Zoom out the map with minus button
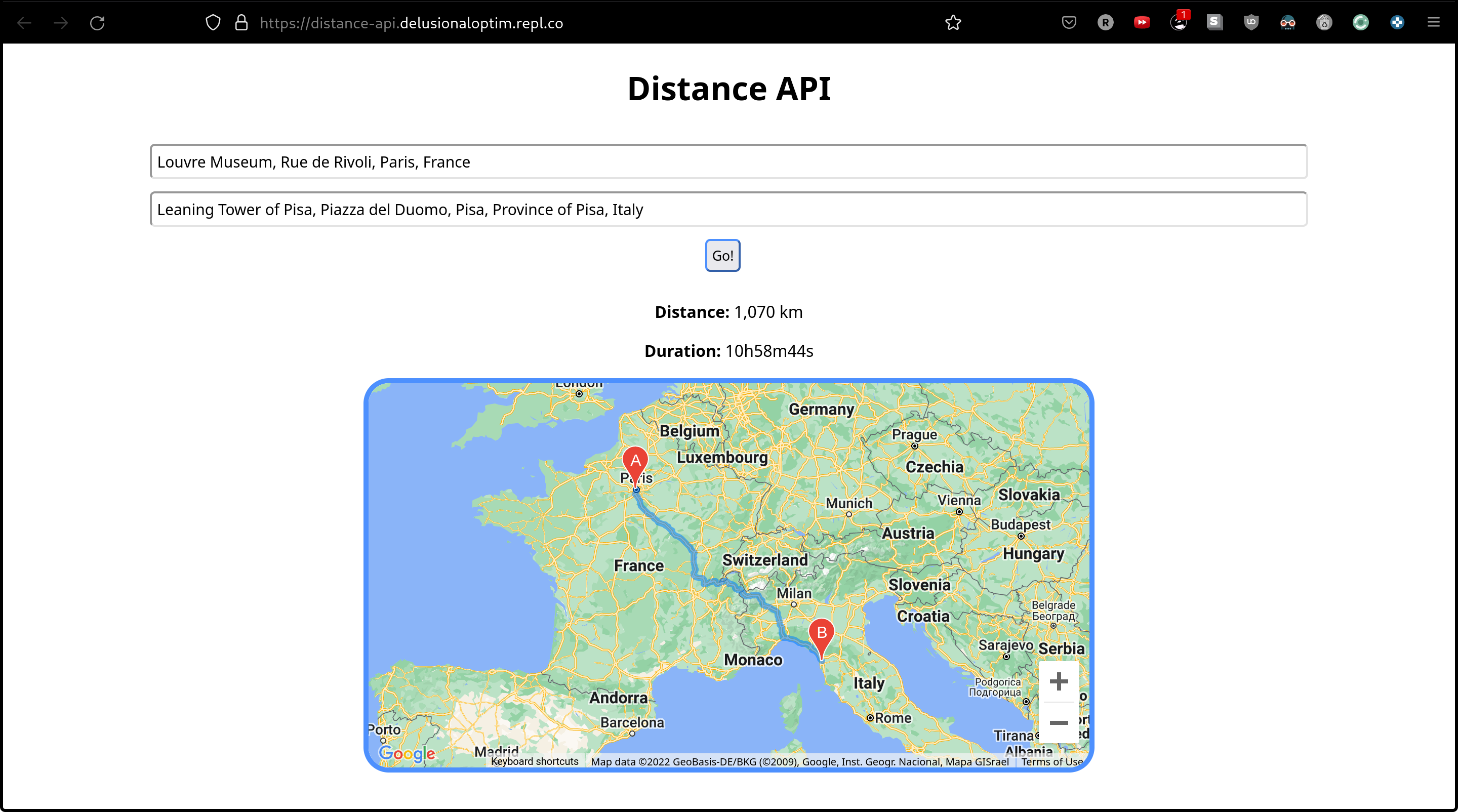Screen dimensions: 1458x812 1059,722
